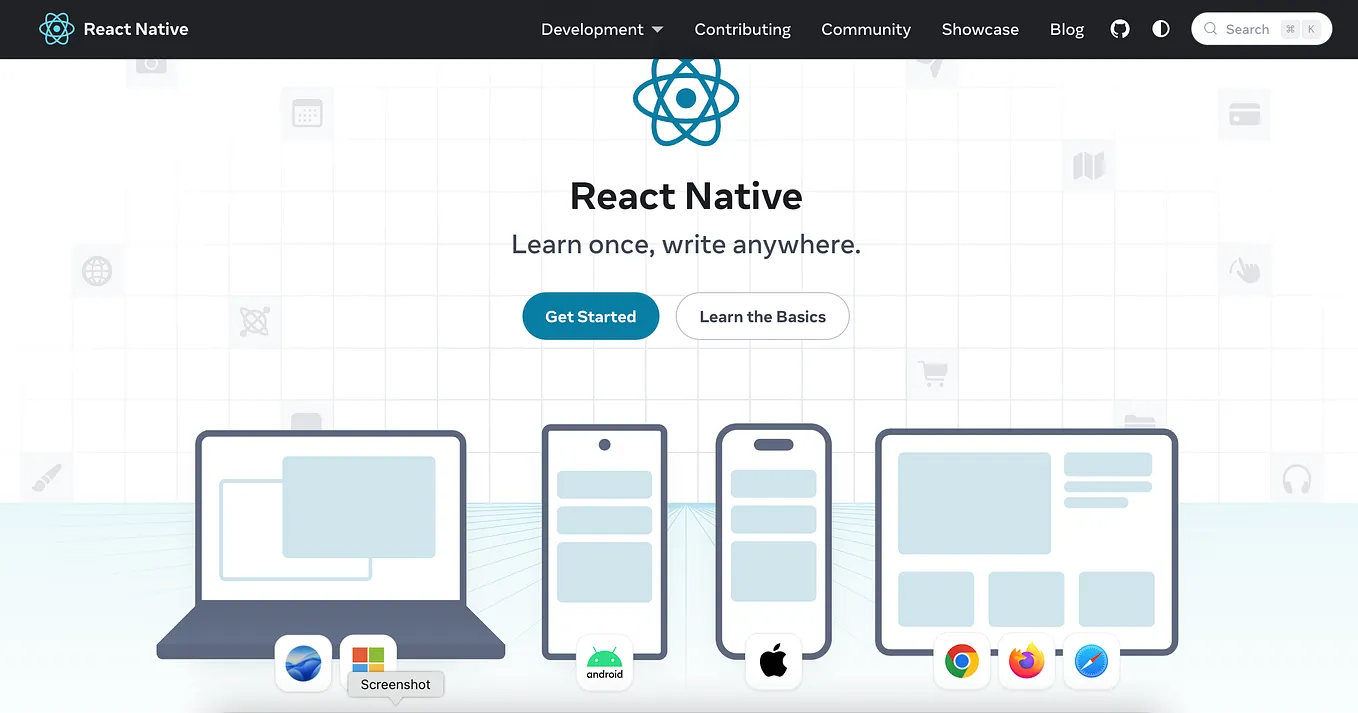Click the macOS platform icon below the laptop
This screenshot has width=1358, height=713.
pyautogui.click(x=303, y=661)
